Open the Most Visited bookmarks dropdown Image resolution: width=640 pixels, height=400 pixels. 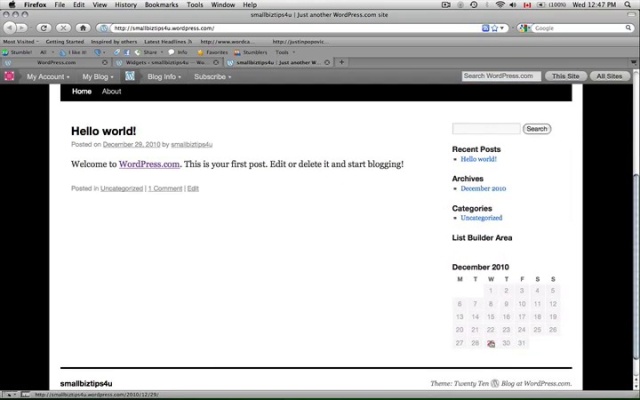tap(20, 42)
